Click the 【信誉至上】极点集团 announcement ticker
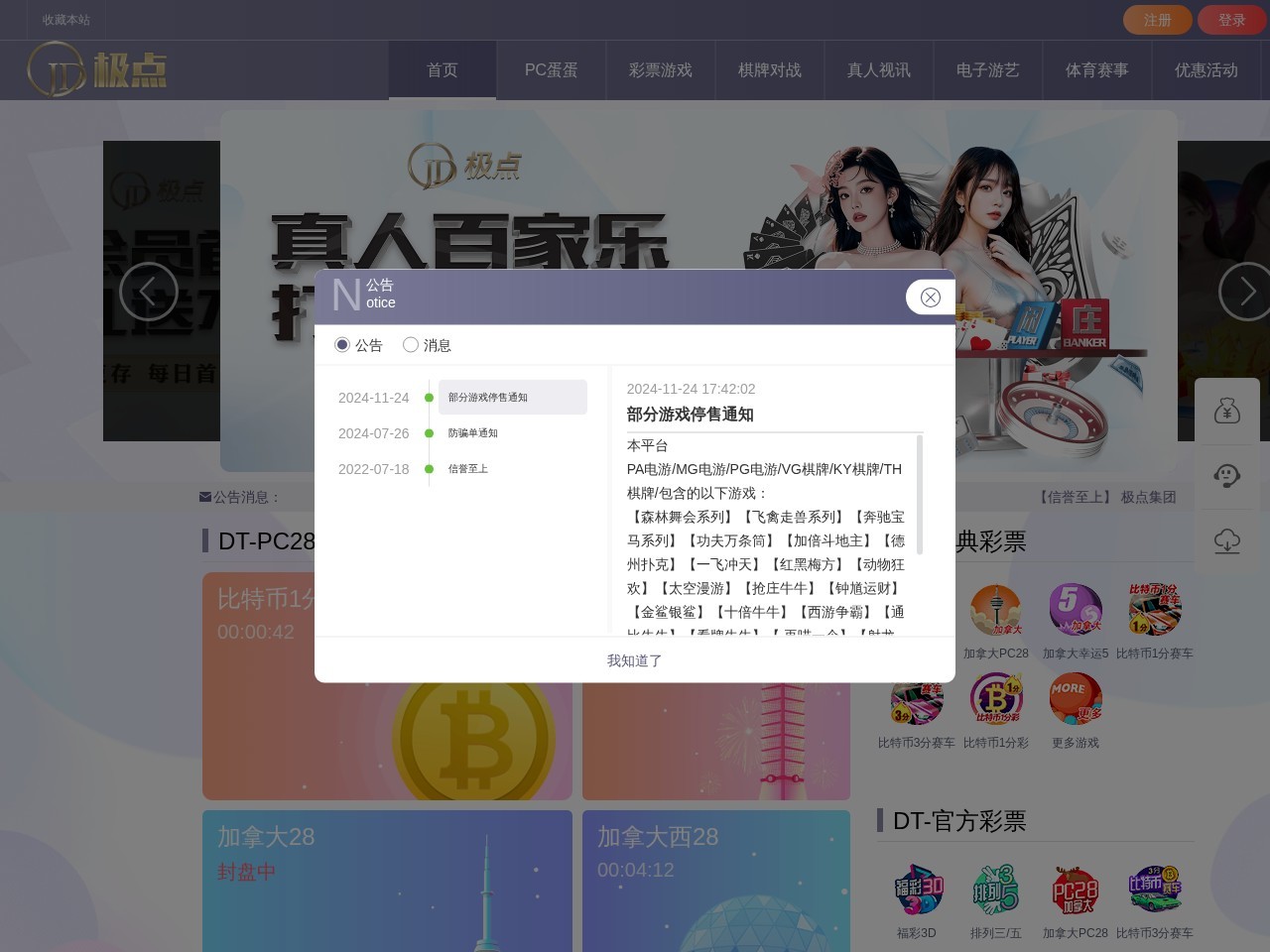 (1106, 497)
